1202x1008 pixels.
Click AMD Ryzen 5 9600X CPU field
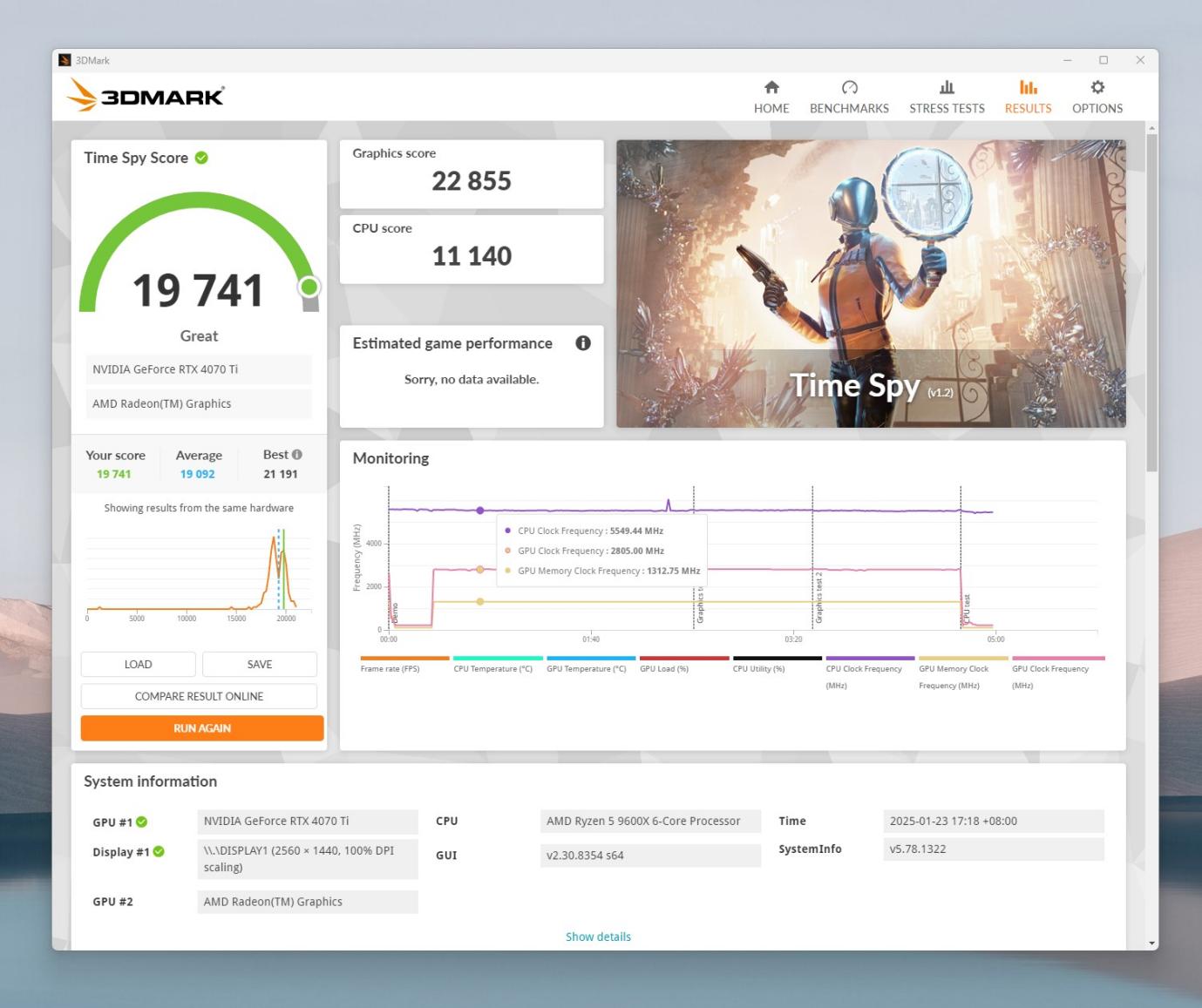[x=650, y=822]
